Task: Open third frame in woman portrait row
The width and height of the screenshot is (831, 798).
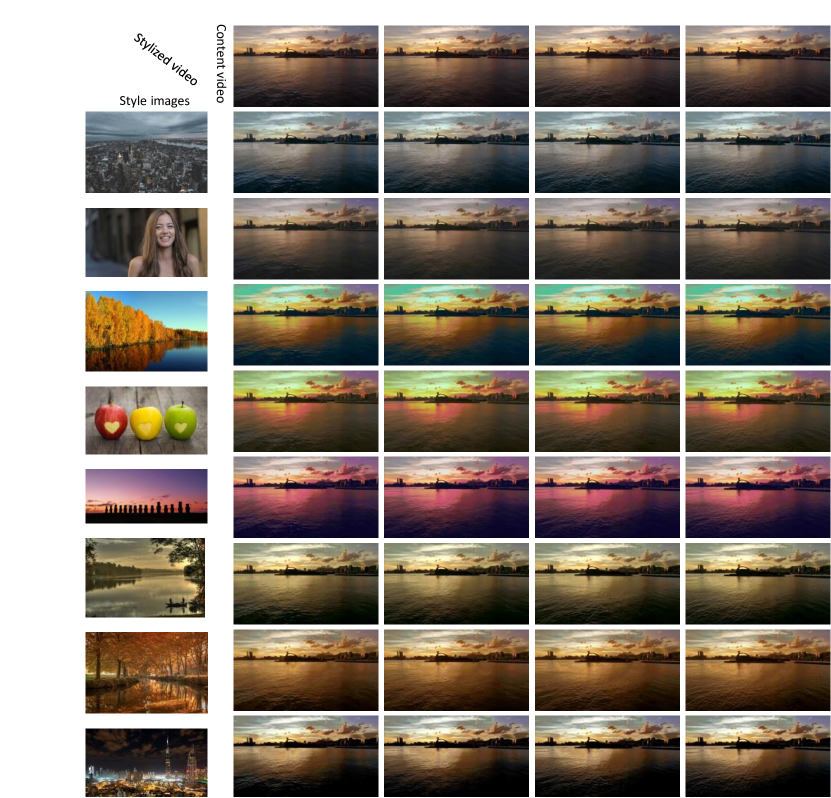Action: tap(607, 238)
